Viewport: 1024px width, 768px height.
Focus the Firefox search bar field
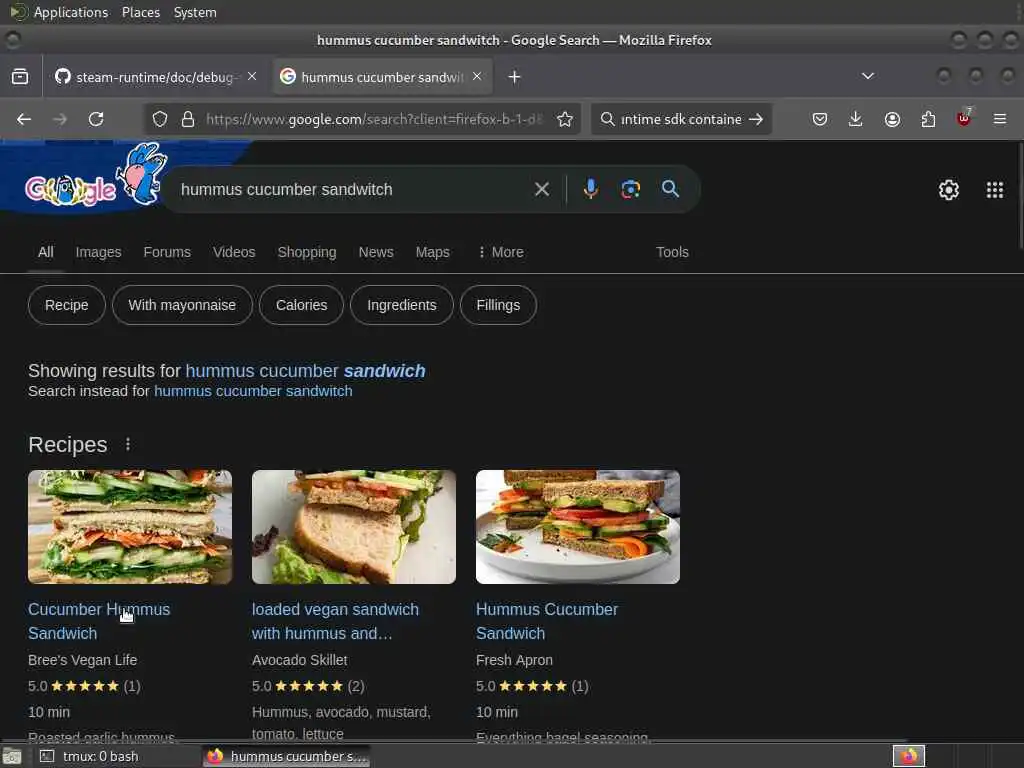[681, 119]
